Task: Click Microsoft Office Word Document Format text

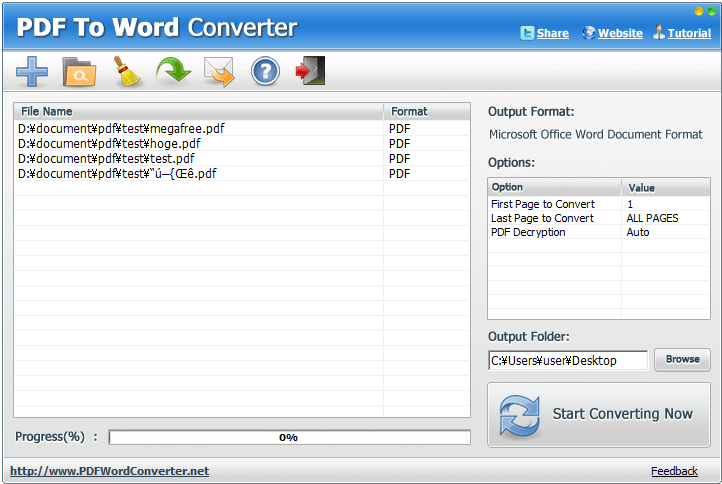Action: coord(596,134)
